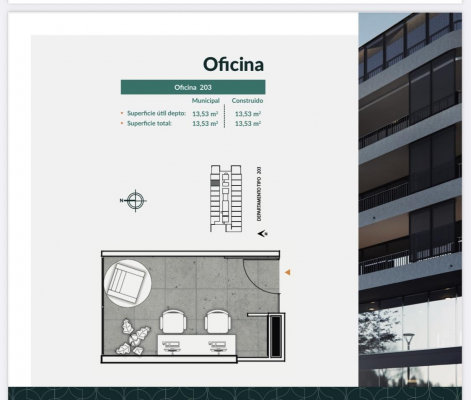Select the 'Oficina 203' green banner
The image size is (471, 400).
pos(193,87)
